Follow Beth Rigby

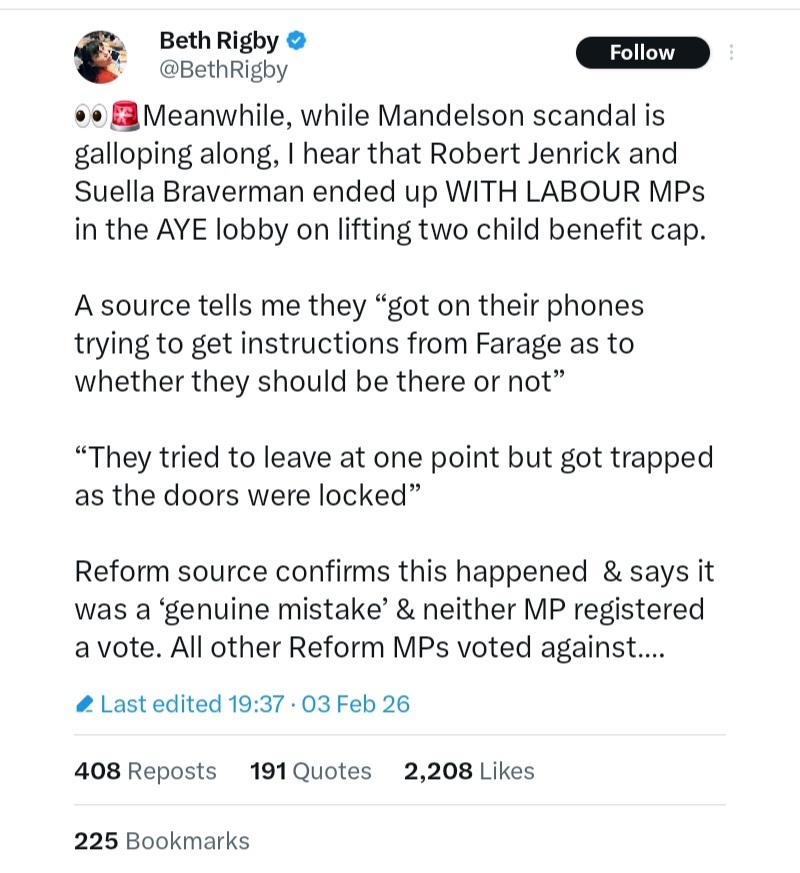pyautogui.click(x=642, y=53)
